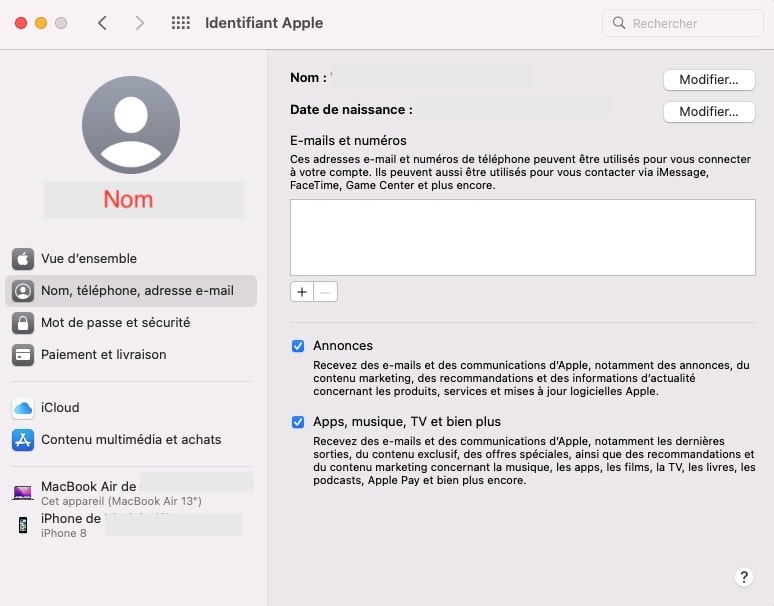774x606 pixels.
Task: Click the iPhone 8 subtitle text
Action: tap(64, 533)
